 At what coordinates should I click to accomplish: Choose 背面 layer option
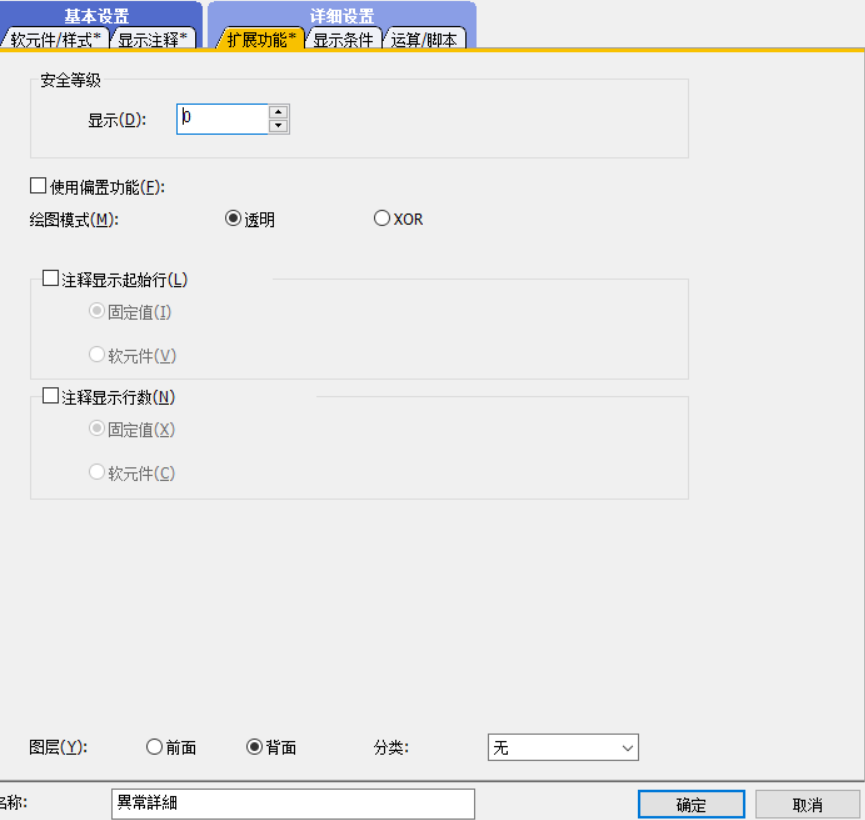254,747
